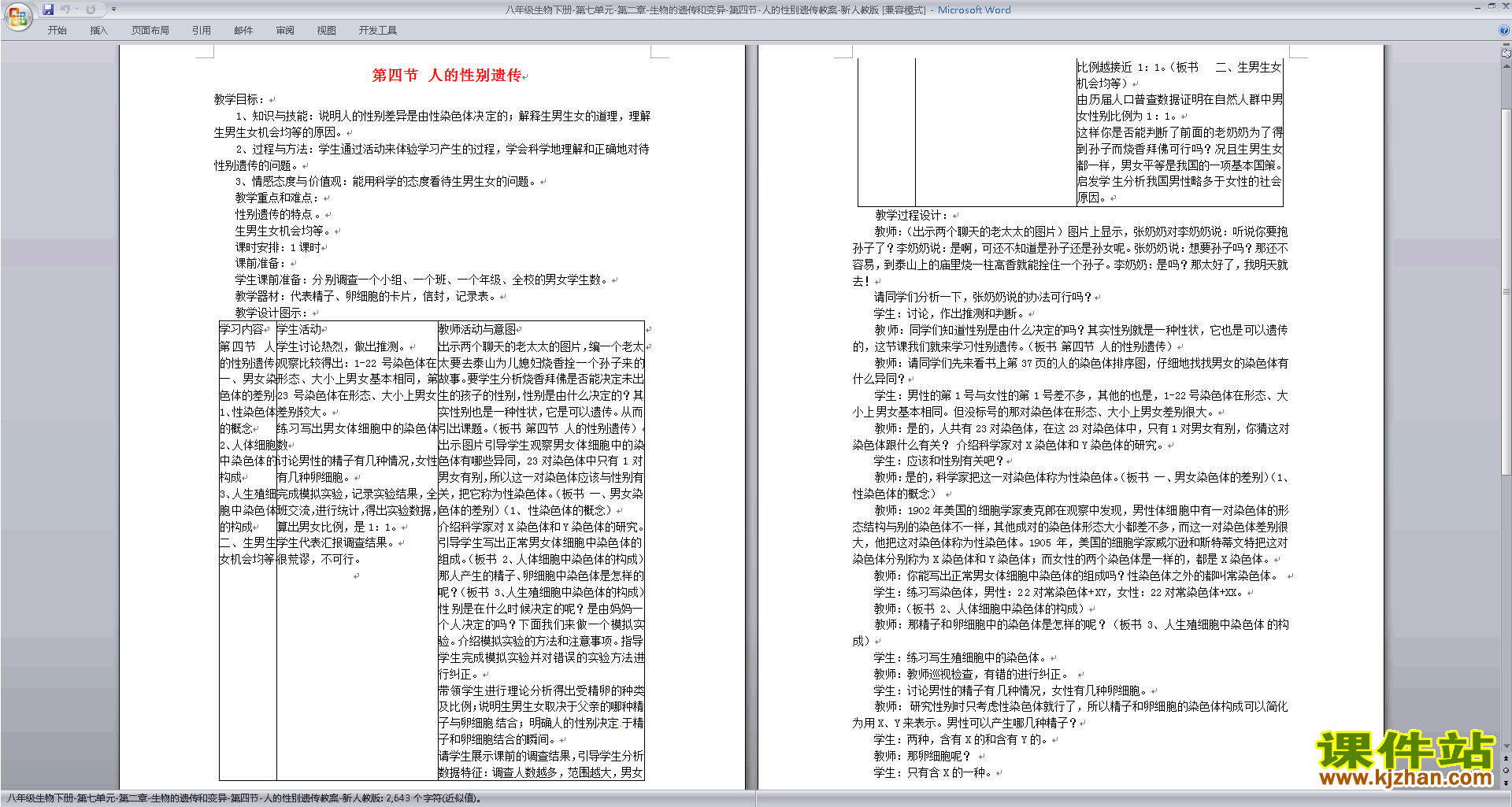The height and width of the screenshot is (807, 1512).
Task: Open Microsoft Word Help icon
Action: [1504, 31]
